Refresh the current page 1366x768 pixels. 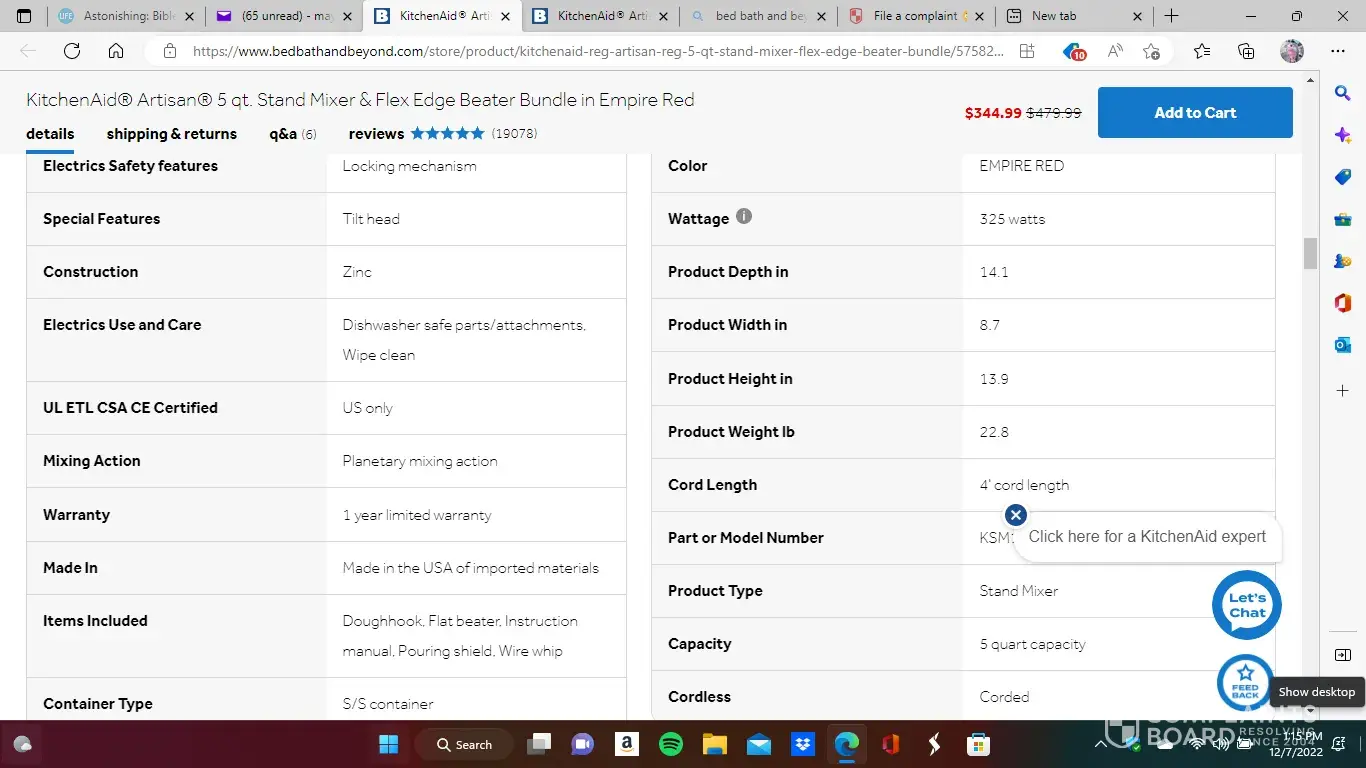[72, 51]
